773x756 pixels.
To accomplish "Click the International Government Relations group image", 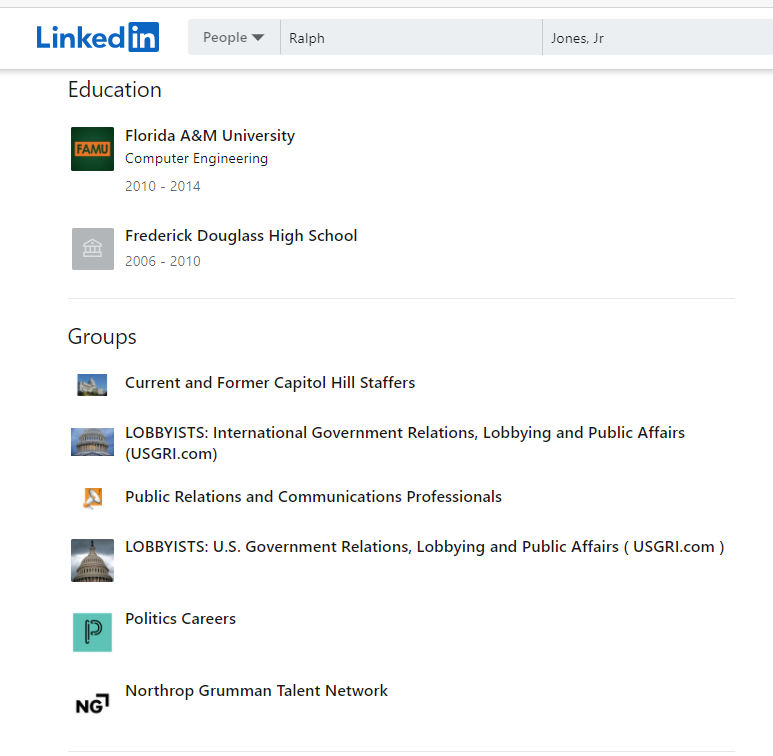I will coord(92,442).
